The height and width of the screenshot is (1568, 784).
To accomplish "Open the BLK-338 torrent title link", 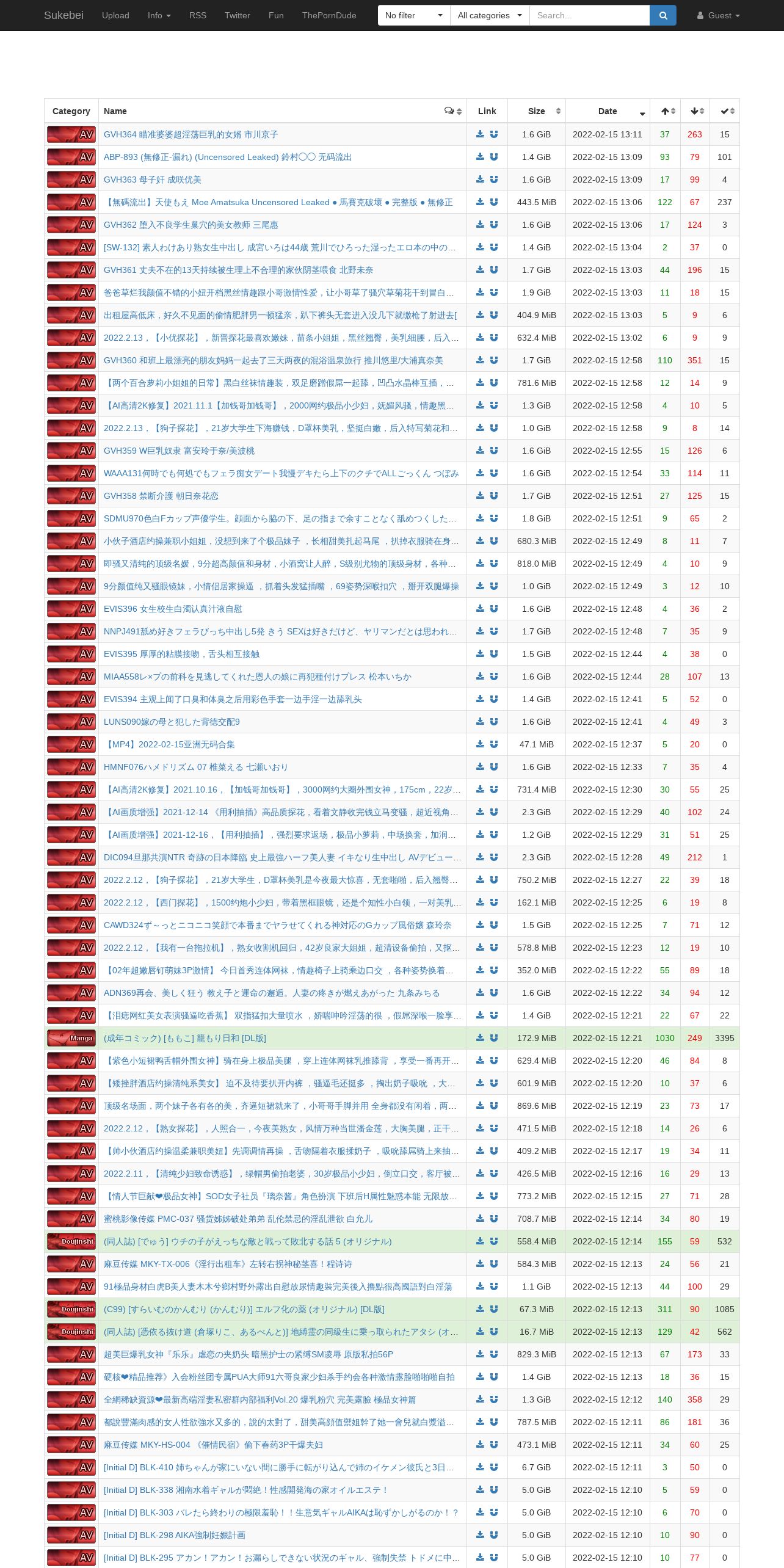I will pyautogui.click(x=246, y=1490).
